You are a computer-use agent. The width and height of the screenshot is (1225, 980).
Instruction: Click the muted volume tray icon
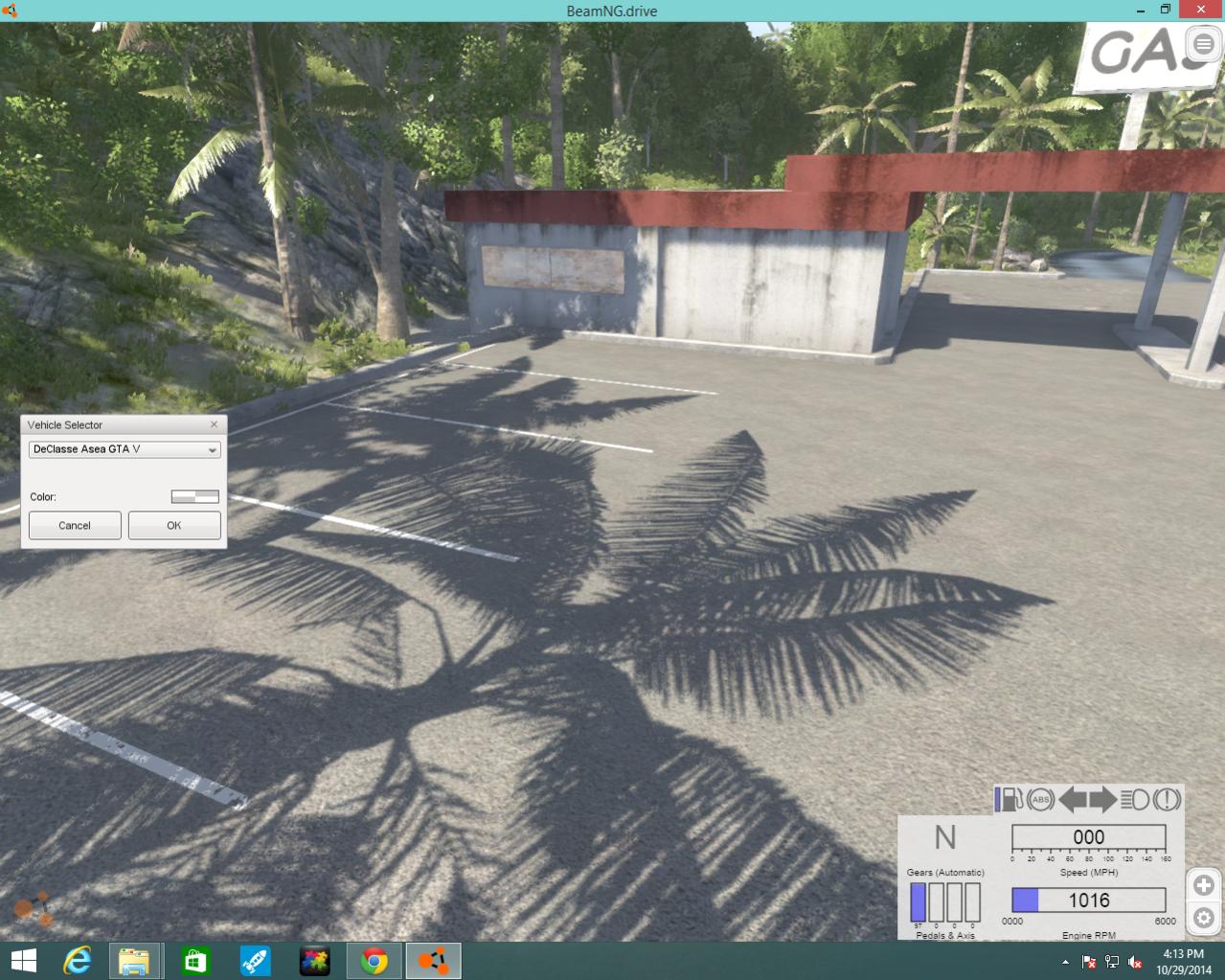1135,962
